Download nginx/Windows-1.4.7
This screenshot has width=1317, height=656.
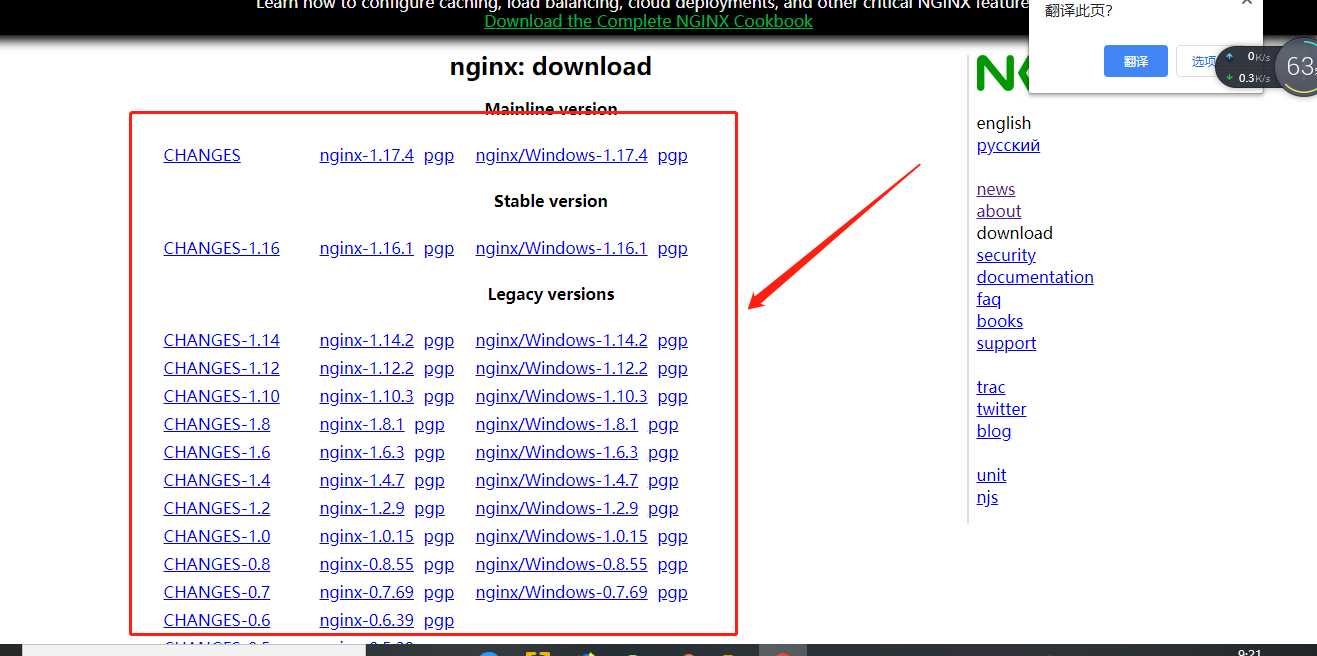click(x=557, y=480)
